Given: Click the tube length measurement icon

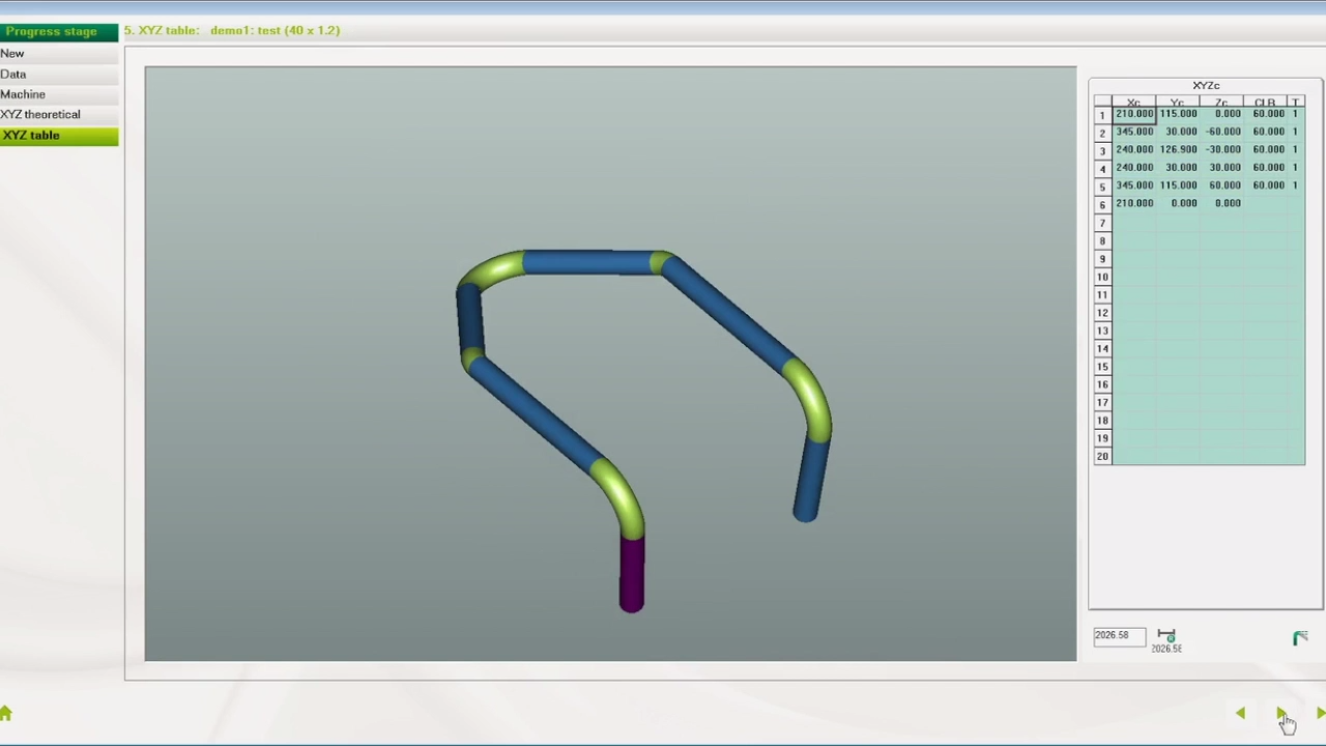Looking at the screenshot, I should pos(1166,636).
